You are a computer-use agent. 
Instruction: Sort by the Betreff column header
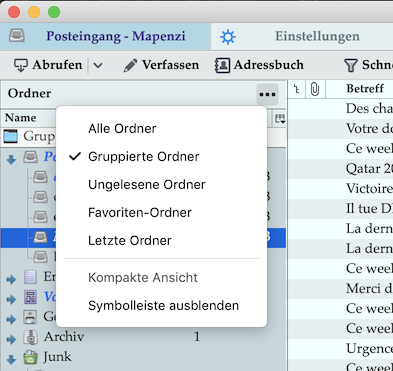point(365,89)
